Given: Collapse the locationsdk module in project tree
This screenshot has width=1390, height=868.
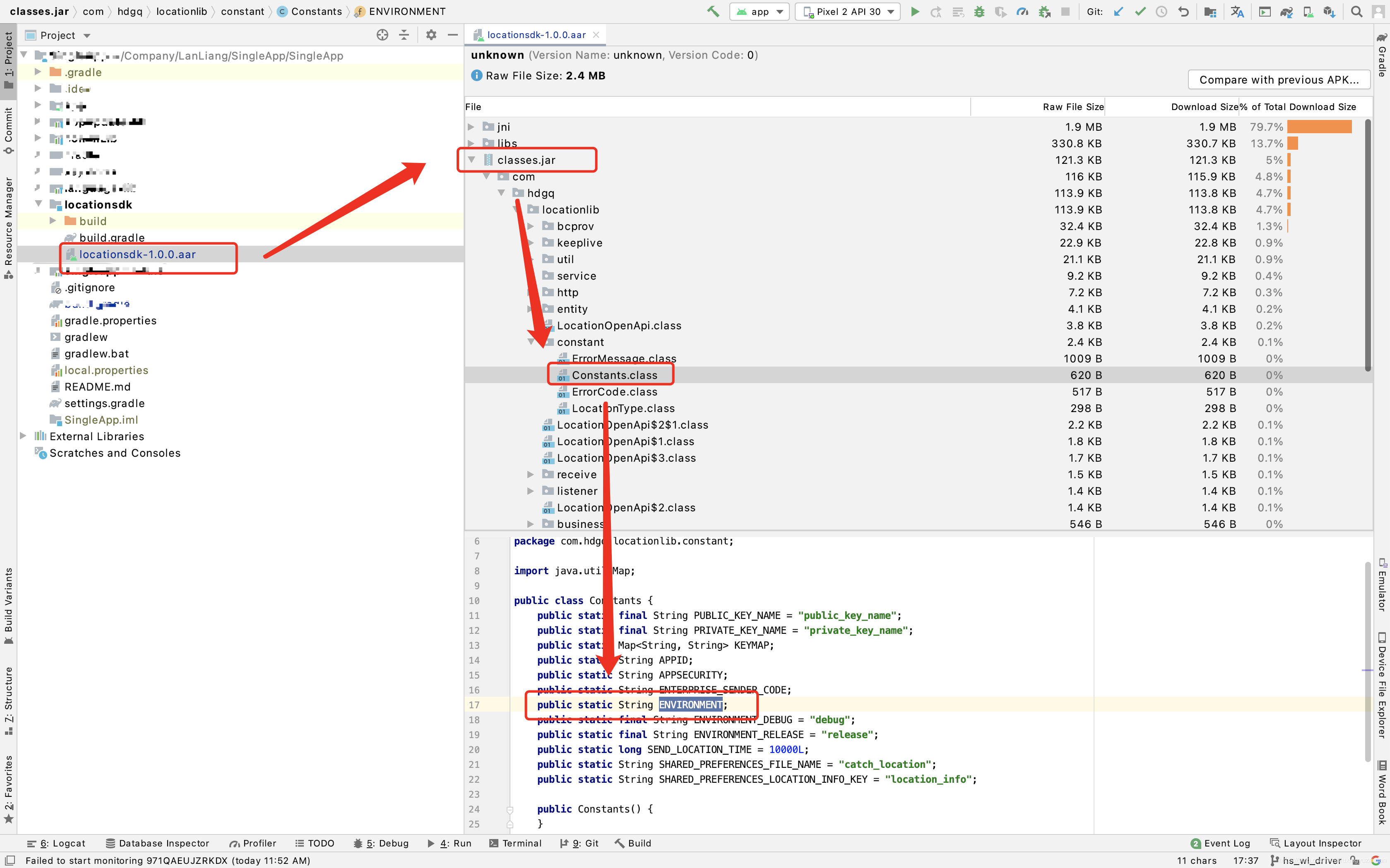Looking at the screenshot, I should click(38, 204).
